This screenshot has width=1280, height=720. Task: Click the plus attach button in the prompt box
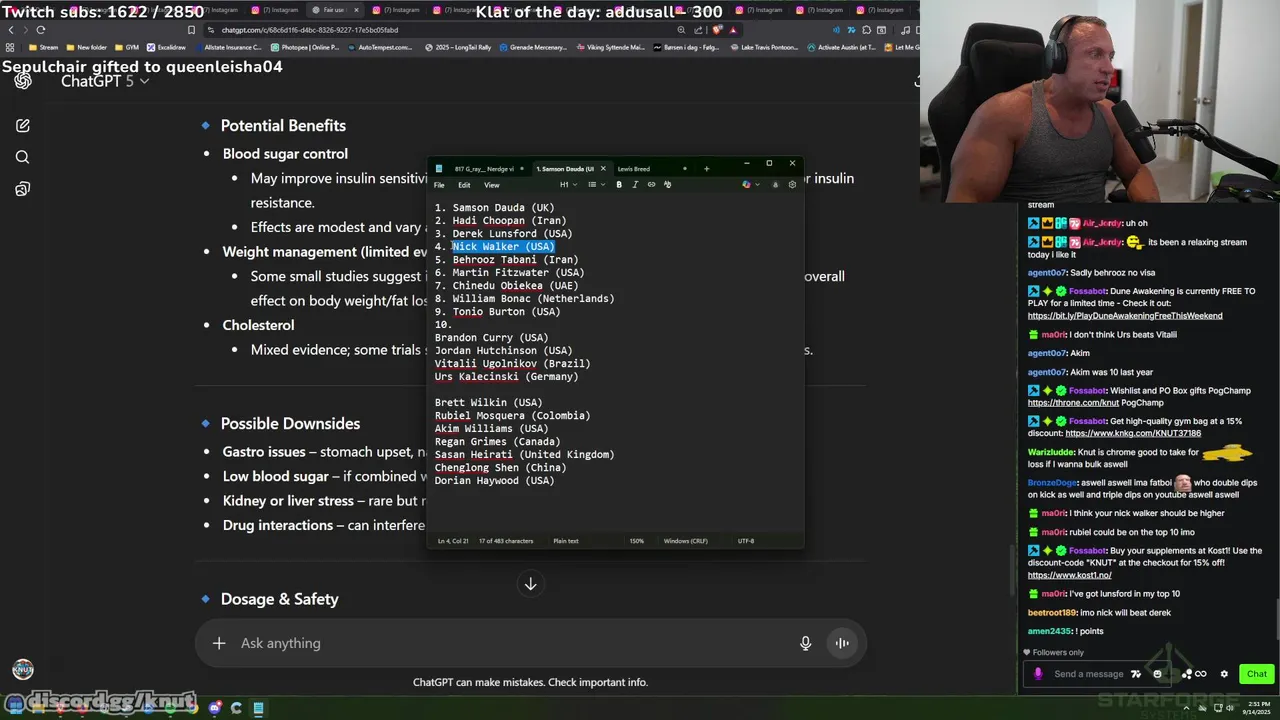[219, 643]
